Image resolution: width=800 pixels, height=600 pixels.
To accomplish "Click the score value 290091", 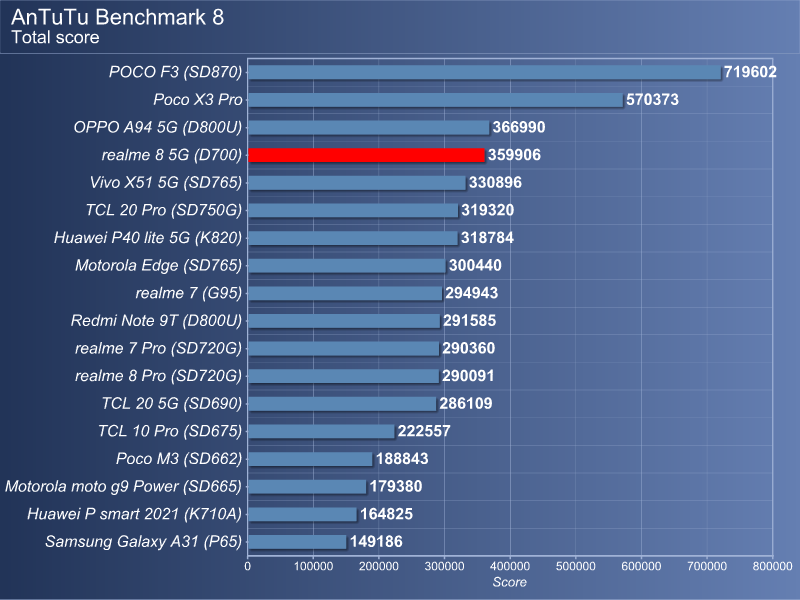I will [468, 376].
